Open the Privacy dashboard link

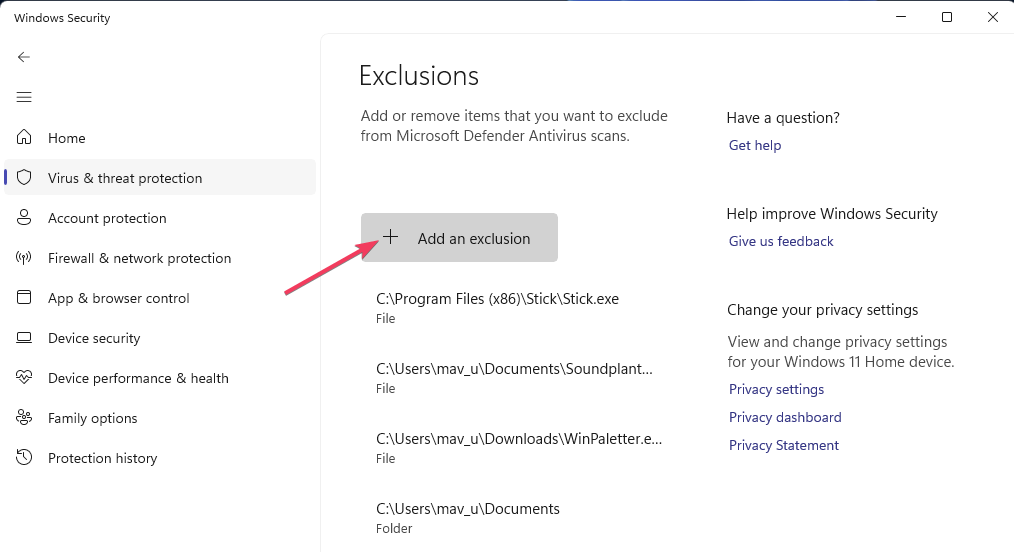[785, 417]
